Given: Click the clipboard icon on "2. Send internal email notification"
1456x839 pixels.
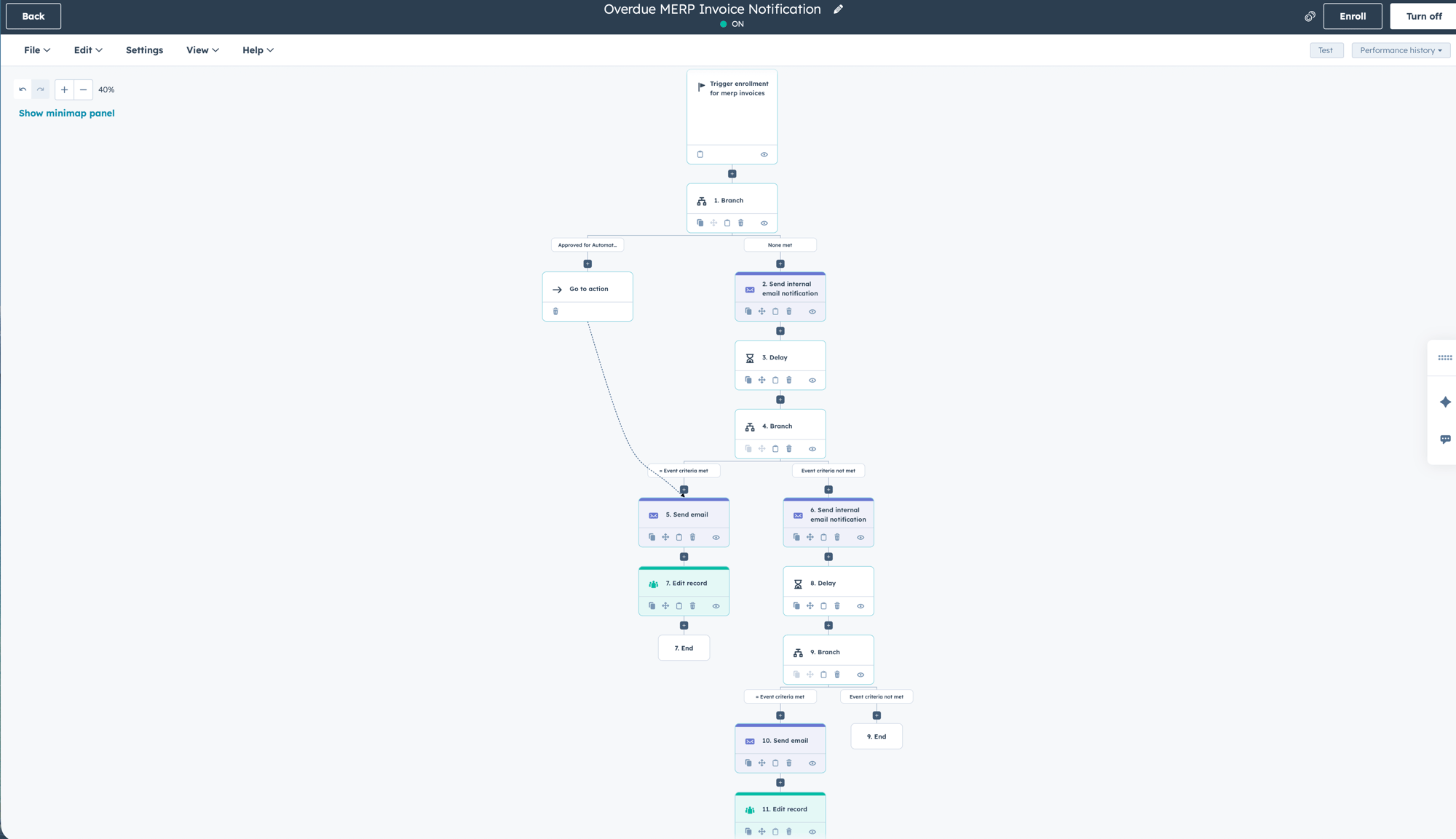Looking at the screenshot, I should [x=775, y=311].
